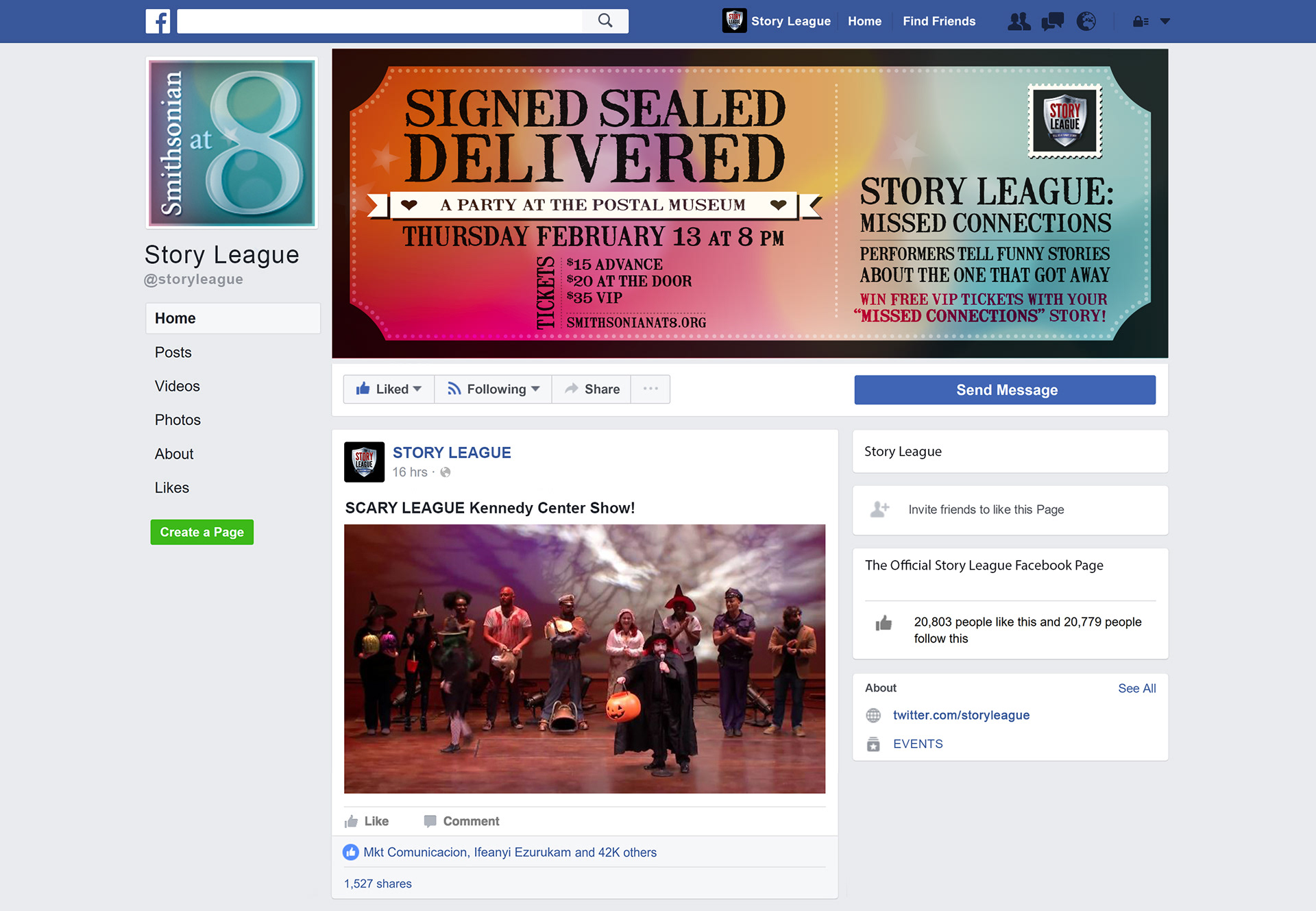
Task: Open the notifications globe icon
Action: click(1086, 21)
